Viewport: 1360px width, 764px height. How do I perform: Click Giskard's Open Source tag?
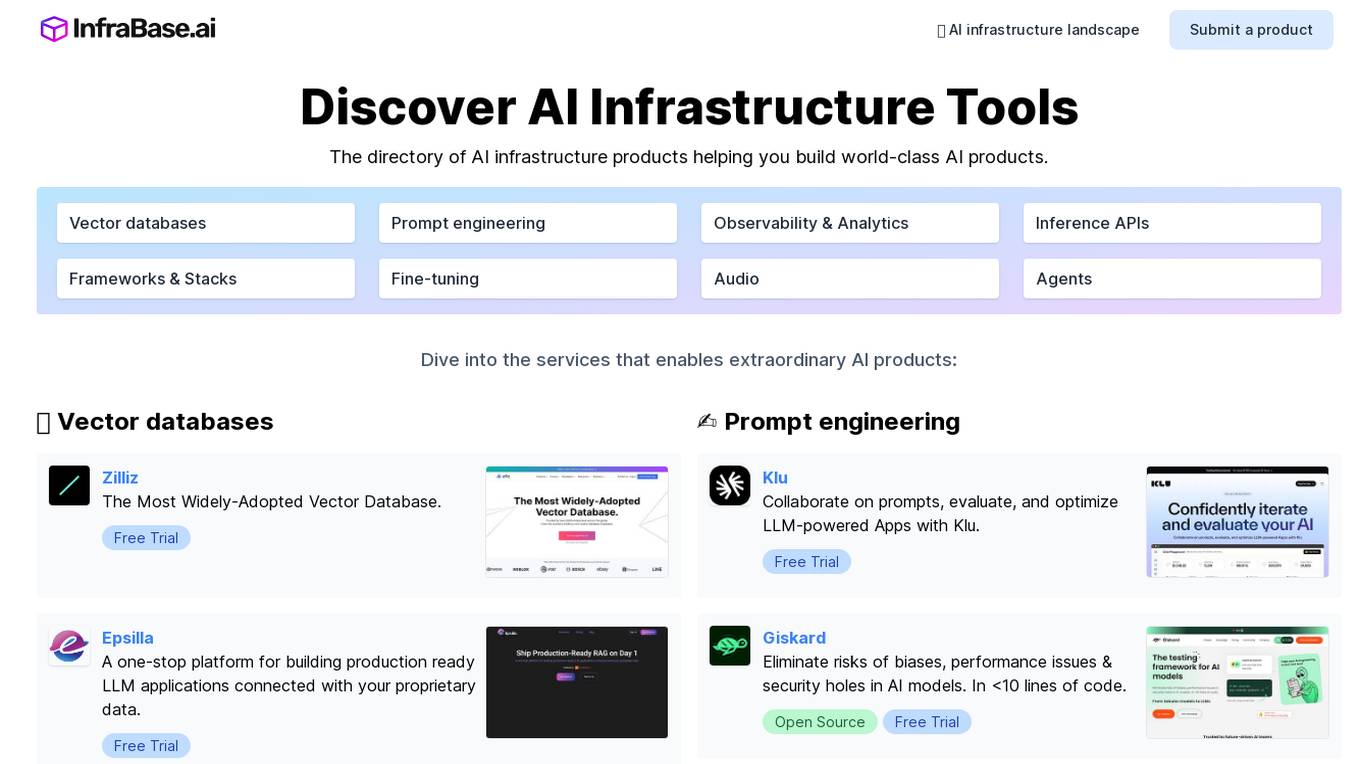(x=820, y=722)
